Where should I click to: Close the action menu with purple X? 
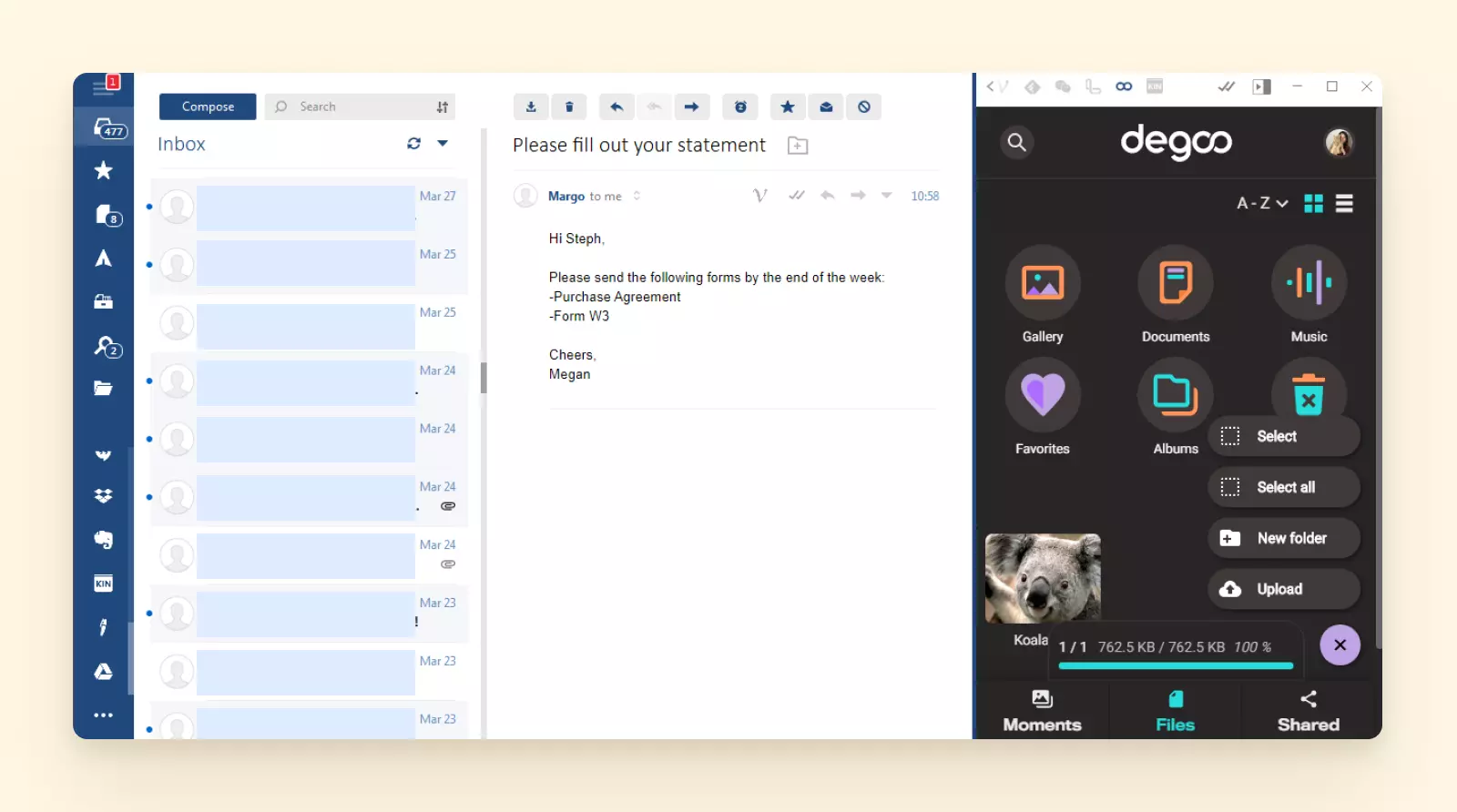(x=1340, y=645)
